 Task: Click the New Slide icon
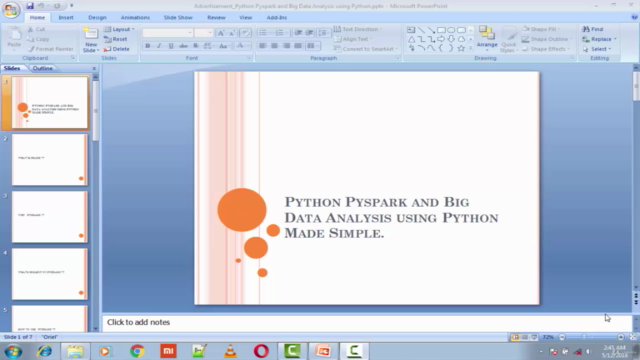pos(91,34)
